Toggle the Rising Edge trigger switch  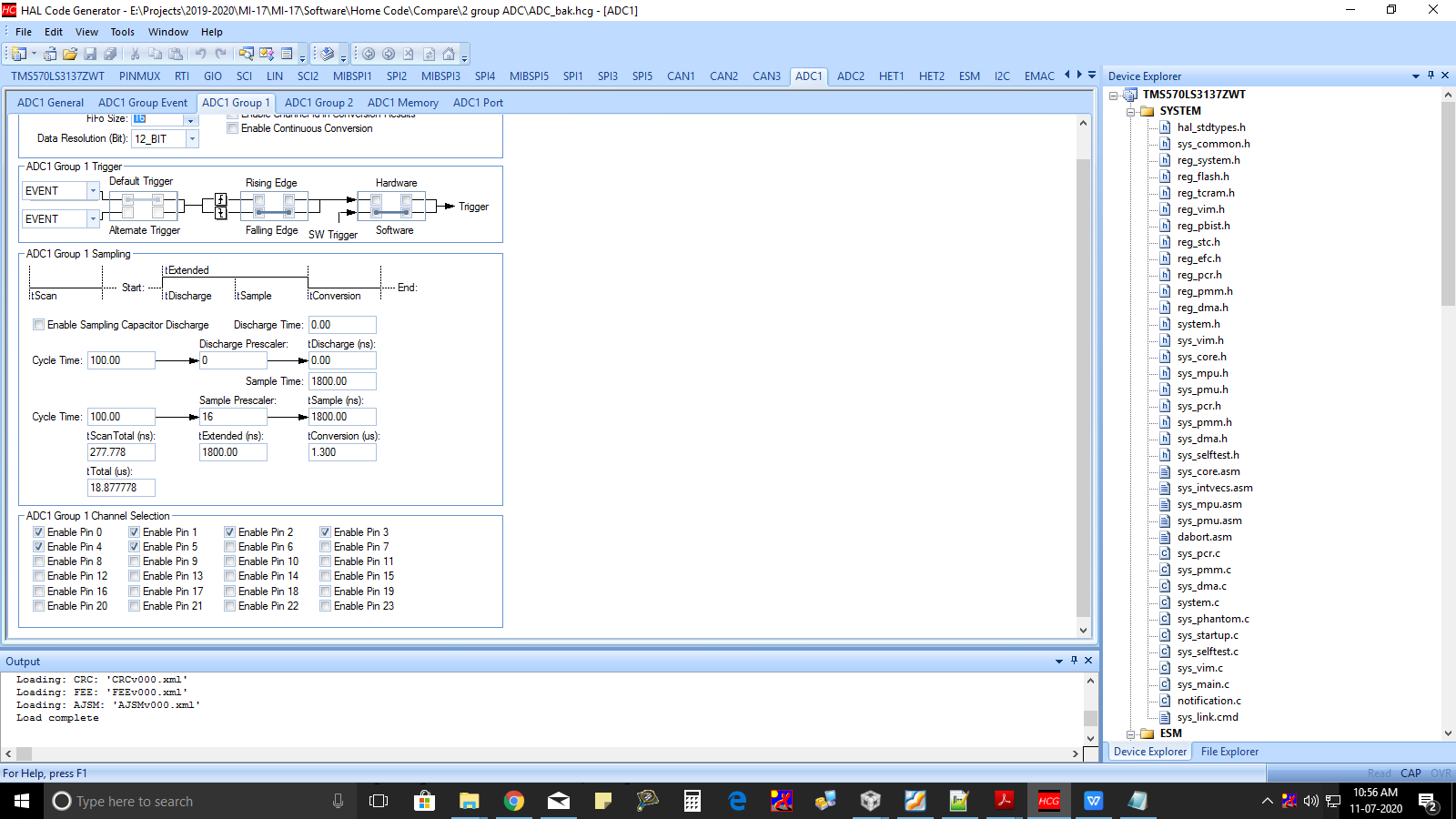[x=274, y=207]
